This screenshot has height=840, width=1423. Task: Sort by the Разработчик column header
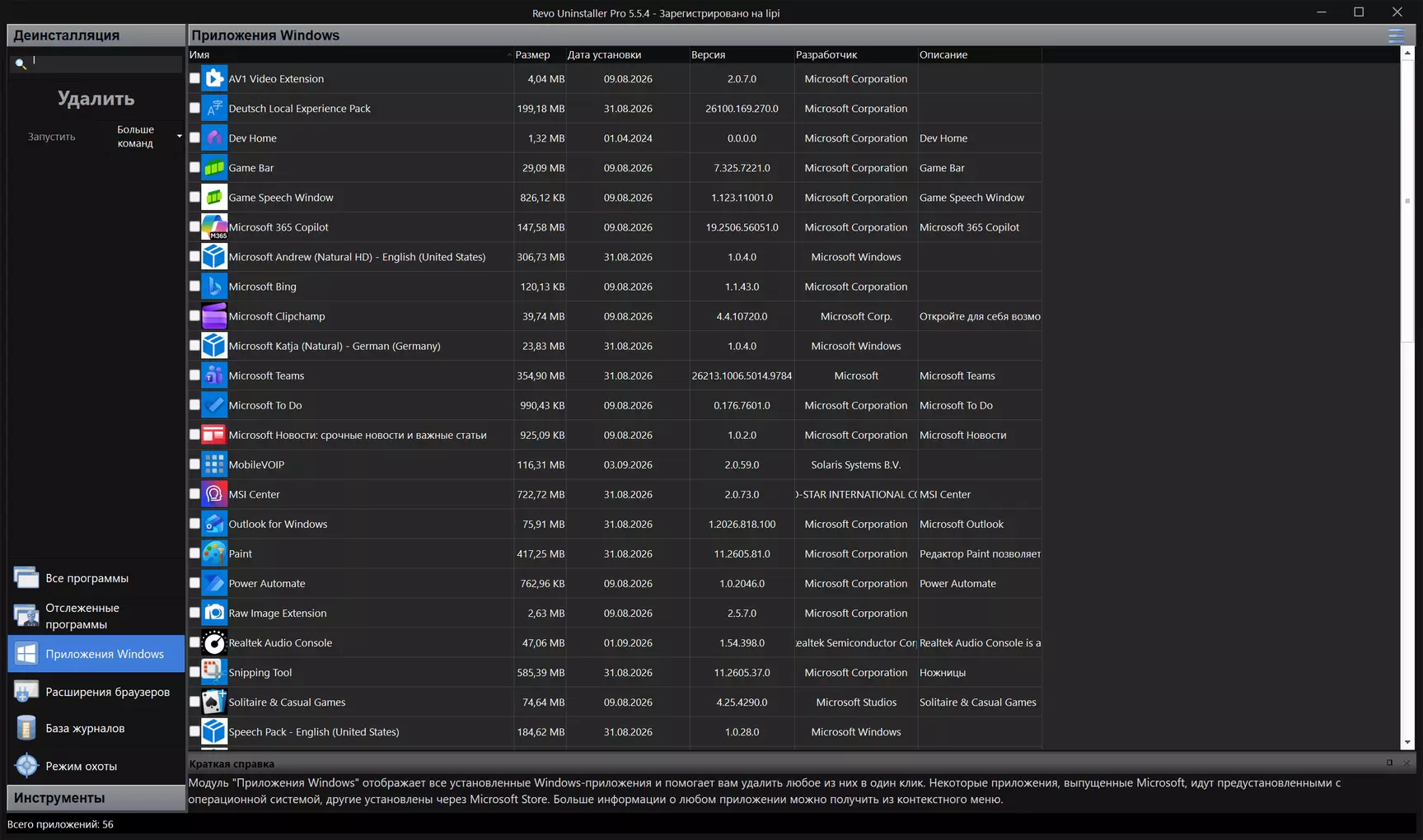coord(855,54)
